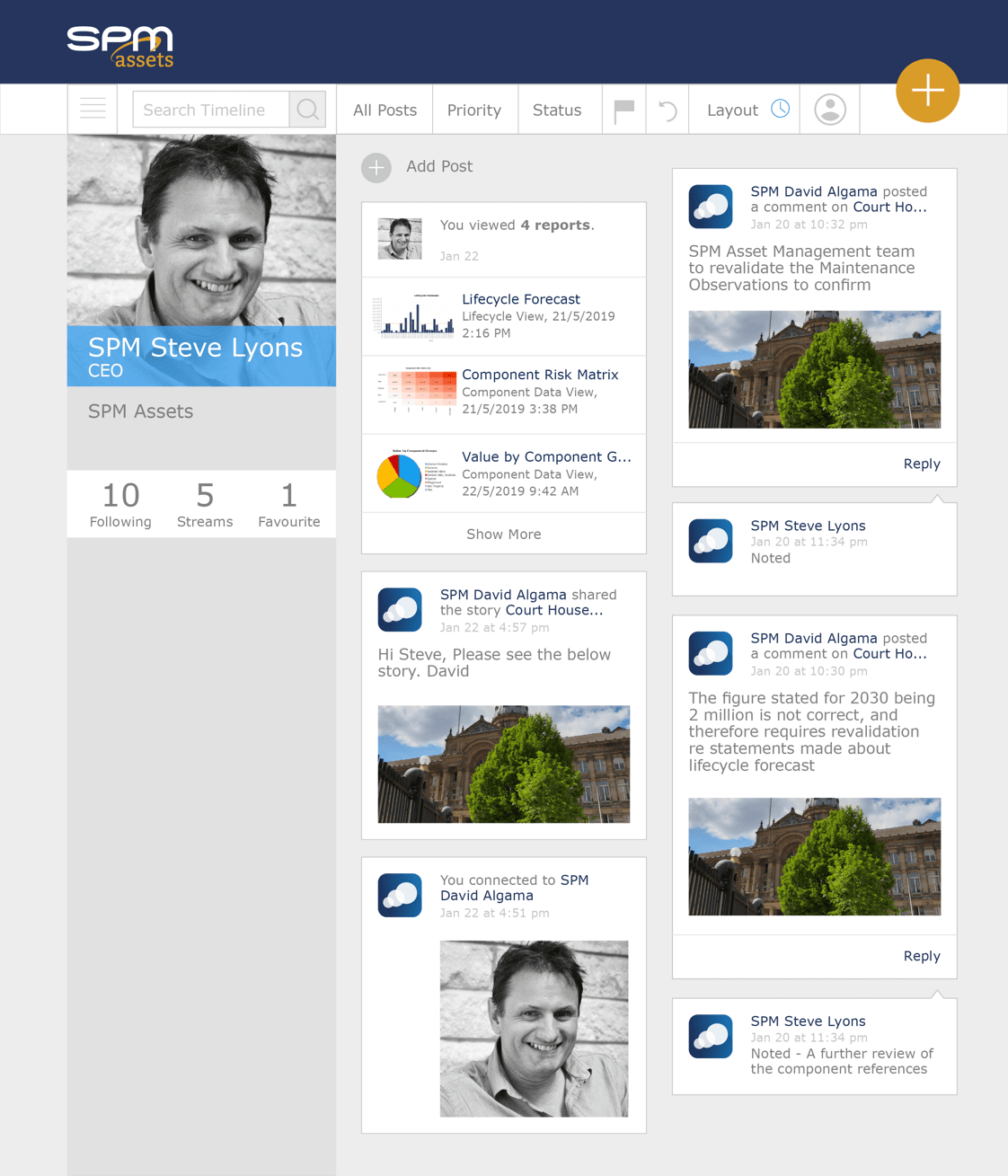Click the flag filter icon
The width and height of the screenshot is (1008, 1176).
coord(623,110)
